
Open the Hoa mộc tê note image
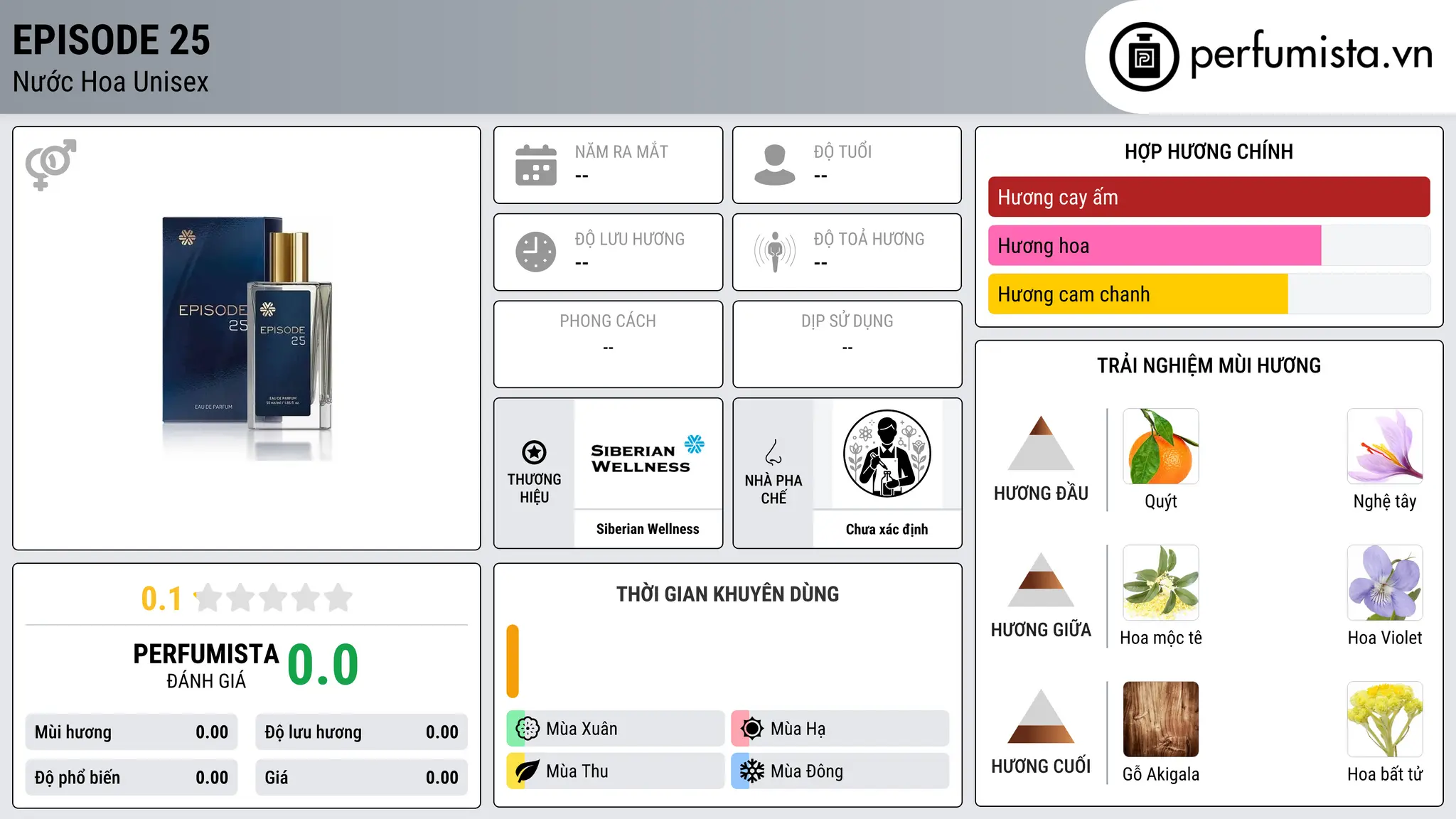click(x=1161, y=583)
